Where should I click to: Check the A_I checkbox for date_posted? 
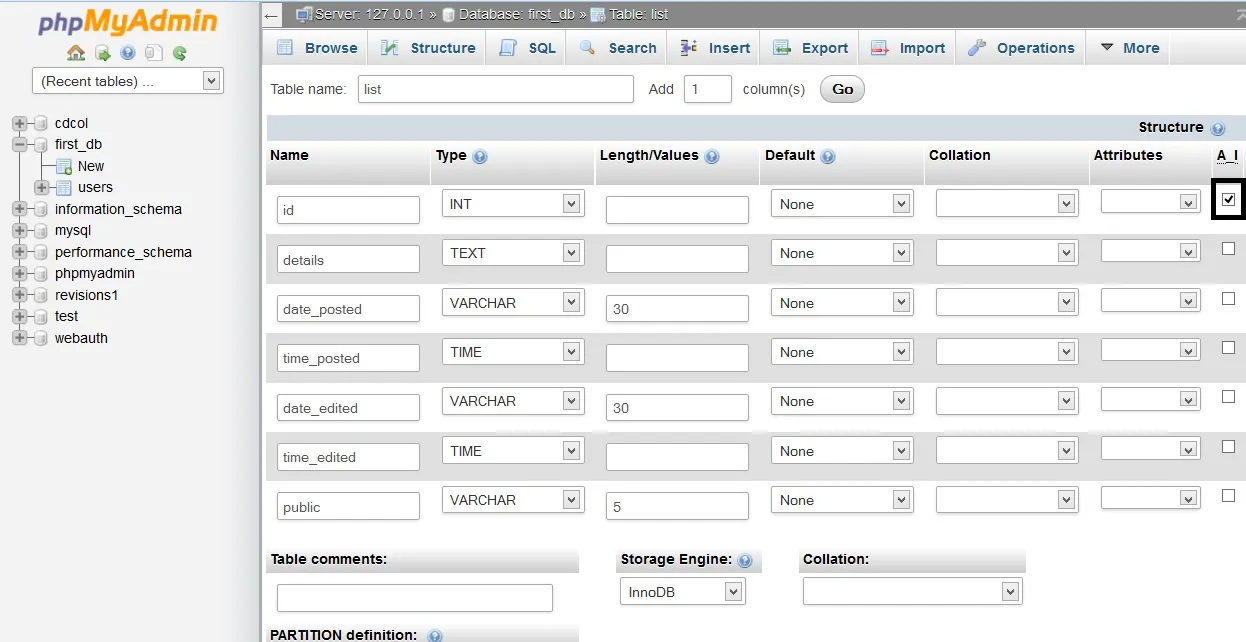pyautogui.click(x=1228, y=298)
